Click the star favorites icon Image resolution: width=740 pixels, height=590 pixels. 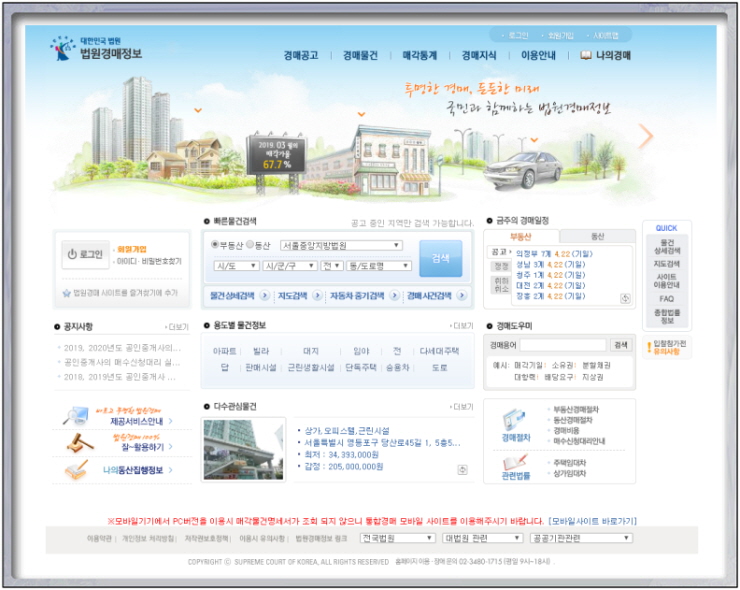[x=67, y=293]
